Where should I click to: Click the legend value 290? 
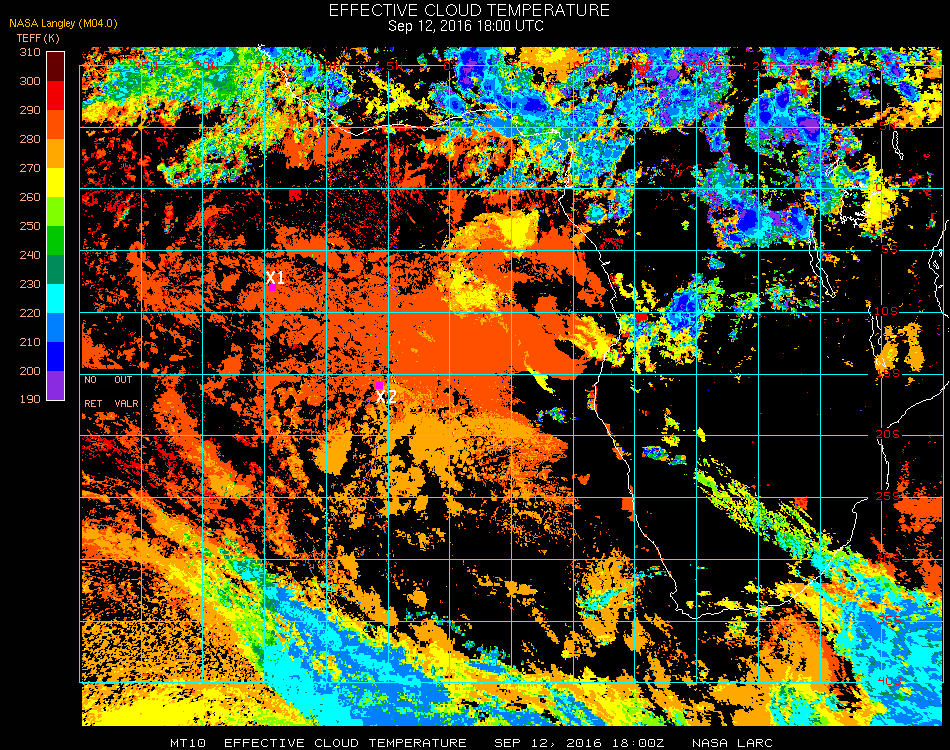tap(30, 110)
